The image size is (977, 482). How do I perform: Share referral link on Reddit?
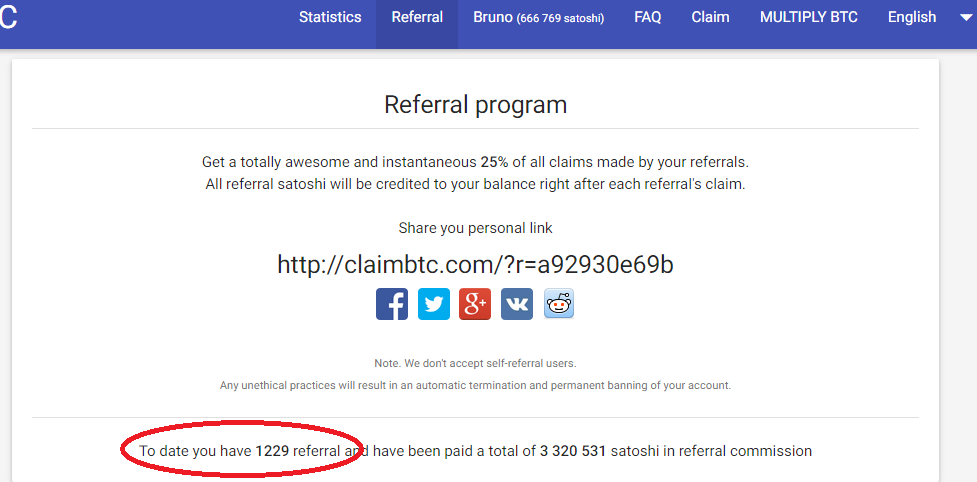point(559,304)
